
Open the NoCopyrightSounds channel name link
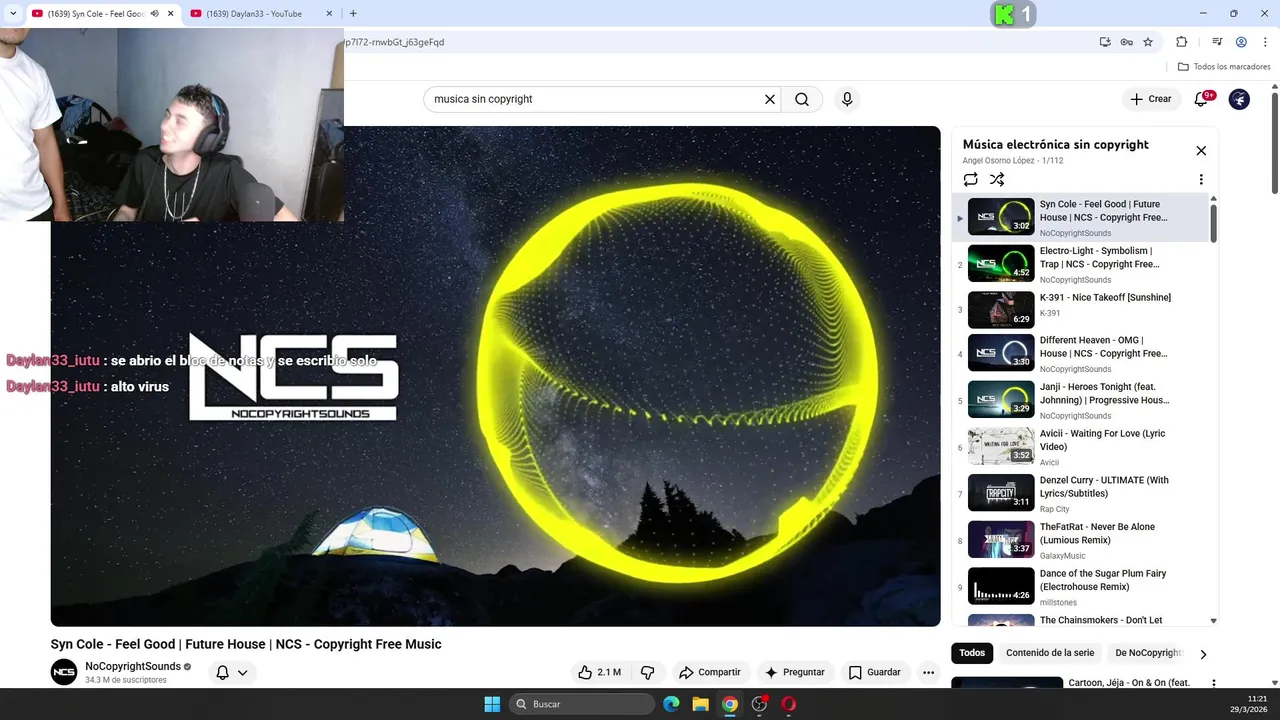(x=133, y=666)
